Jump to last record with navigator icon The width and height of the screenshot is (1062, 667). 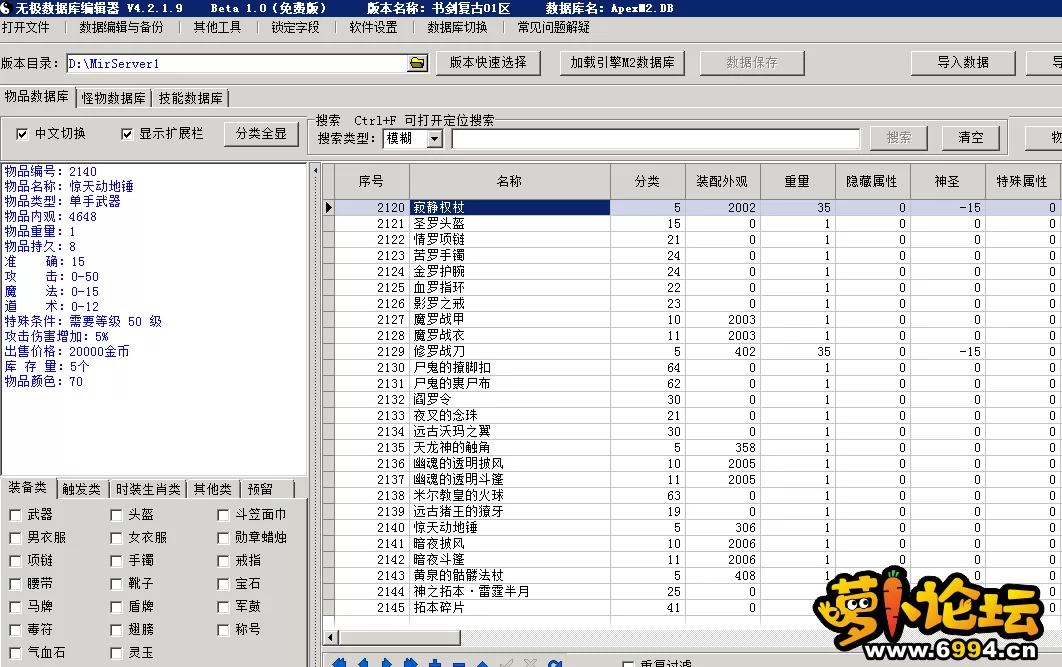[410, 663]
